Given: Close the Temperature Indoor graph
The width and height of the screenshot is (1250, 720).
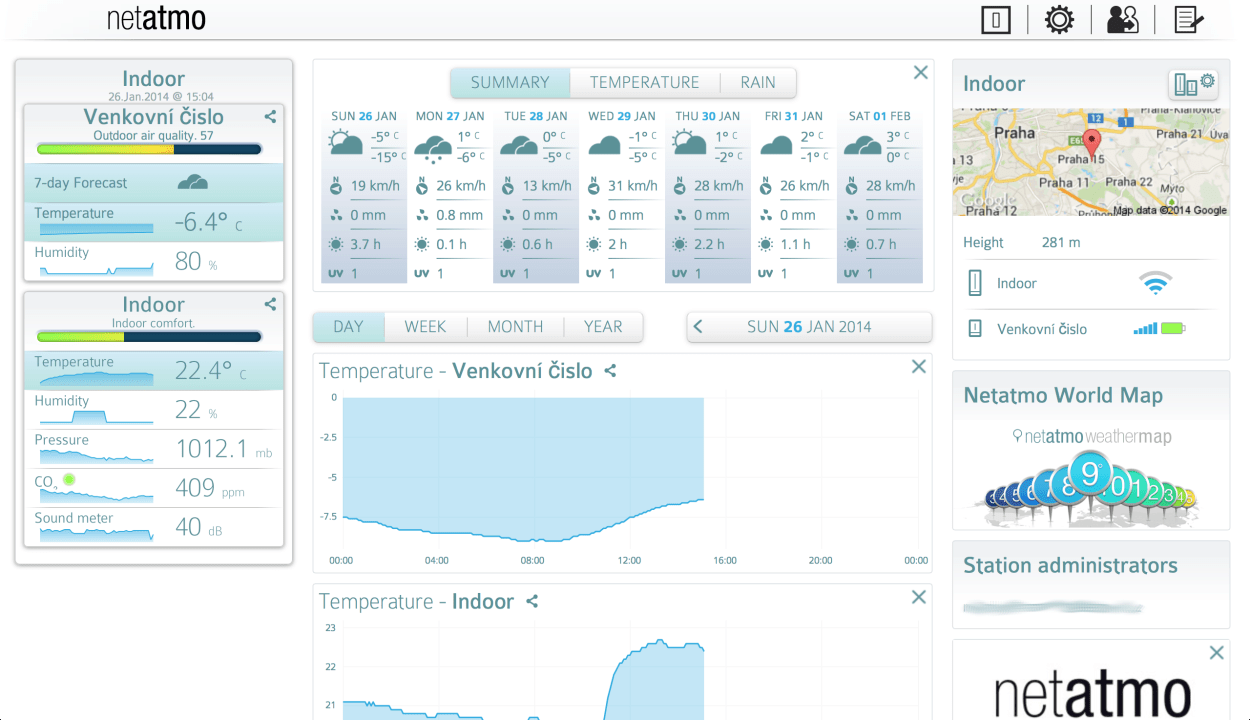Looking at the screenshot, I should pos(918,597).
